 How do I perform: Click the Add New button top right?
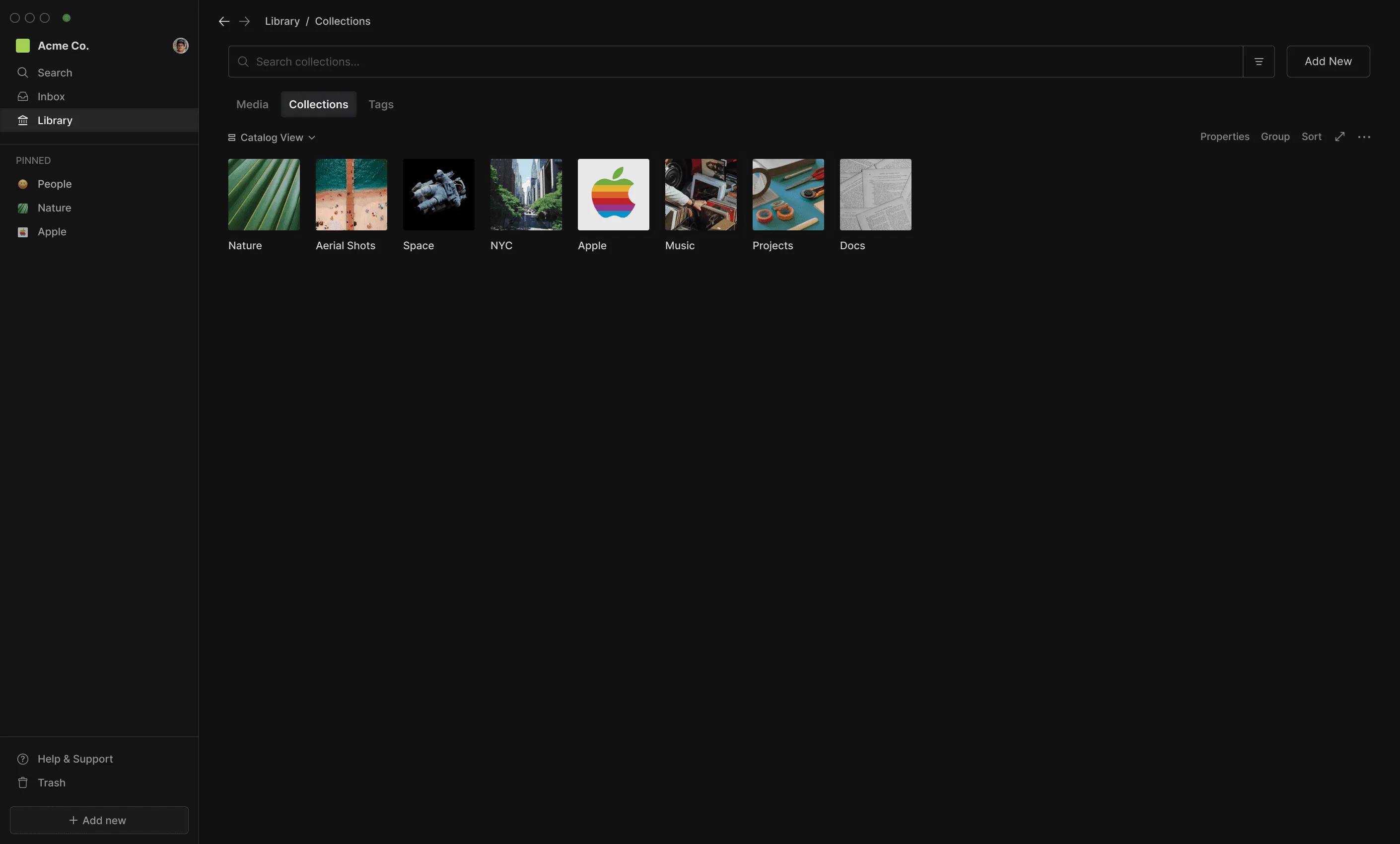point(1328,62)
